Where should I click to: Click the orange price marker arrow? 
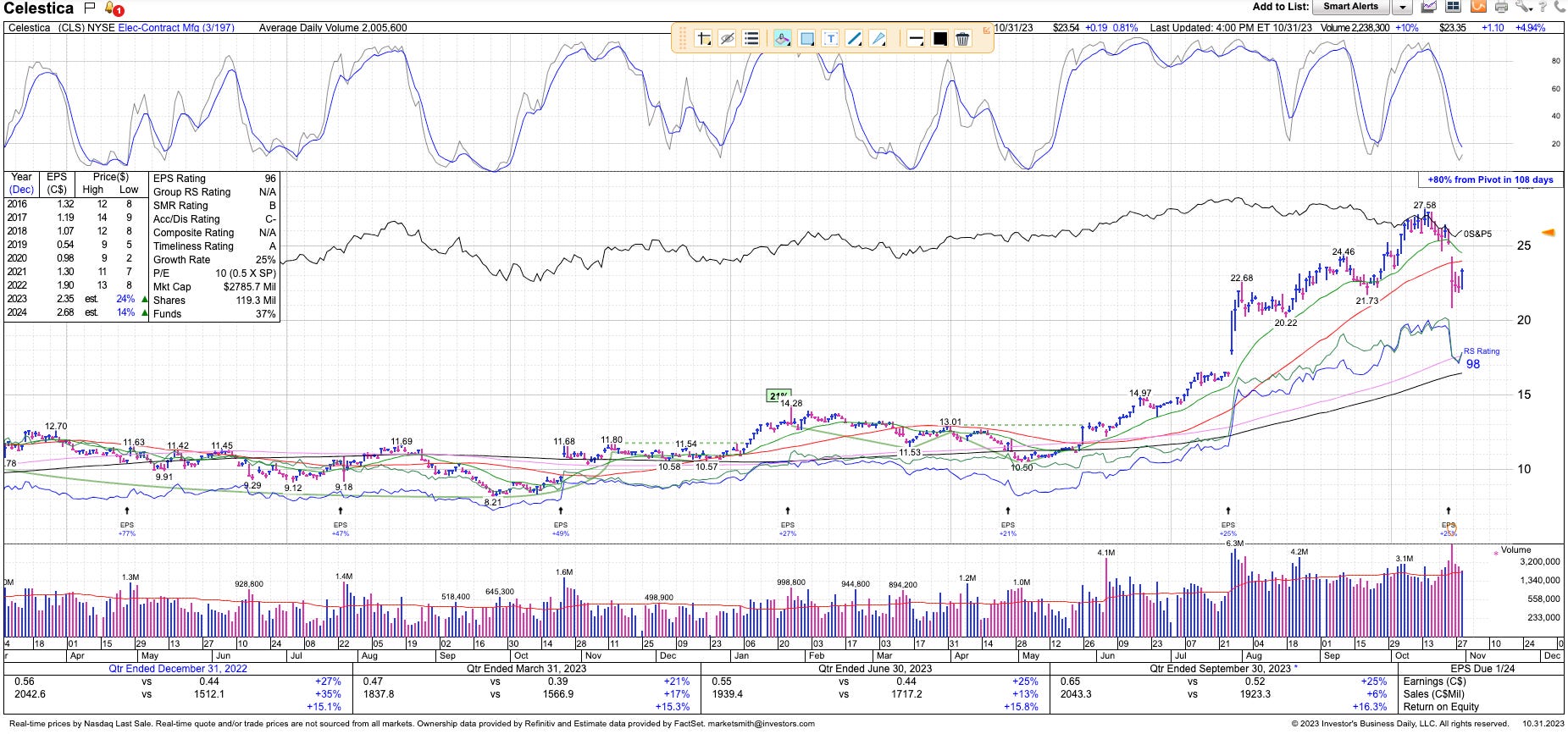click(1549, 233)
